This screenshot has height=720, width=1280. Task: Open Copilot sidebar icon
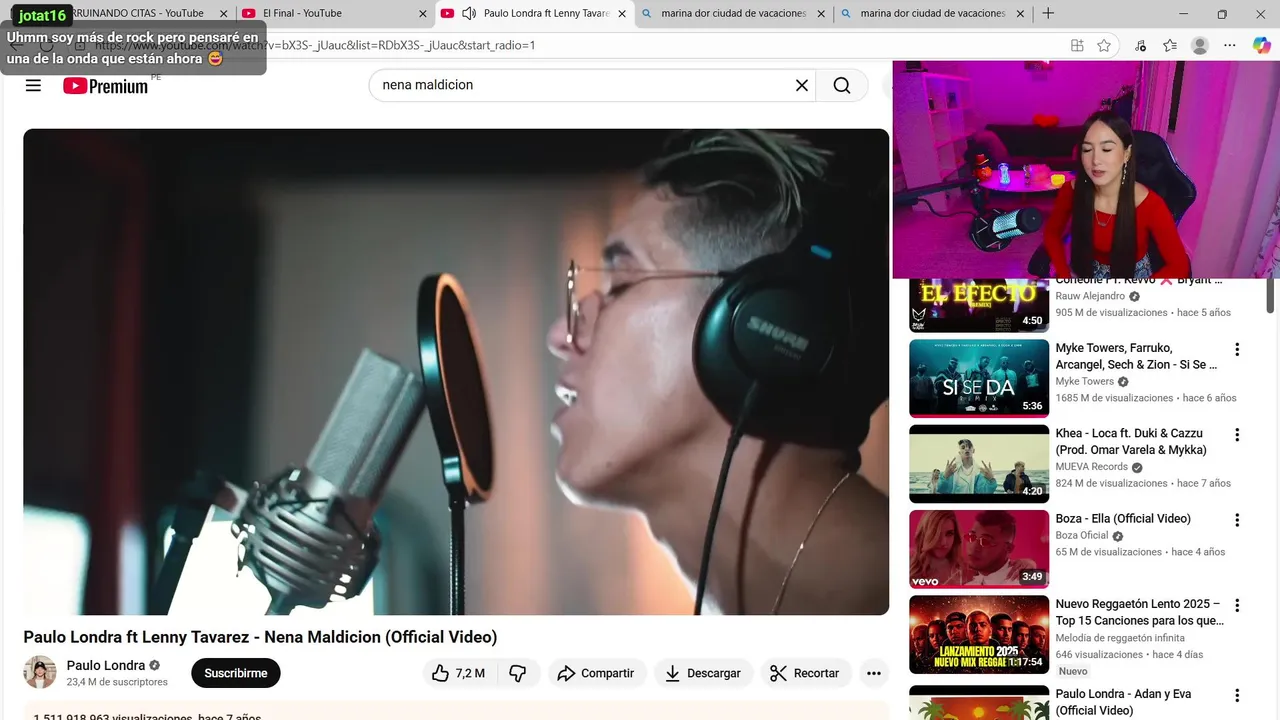[1261, 45]
